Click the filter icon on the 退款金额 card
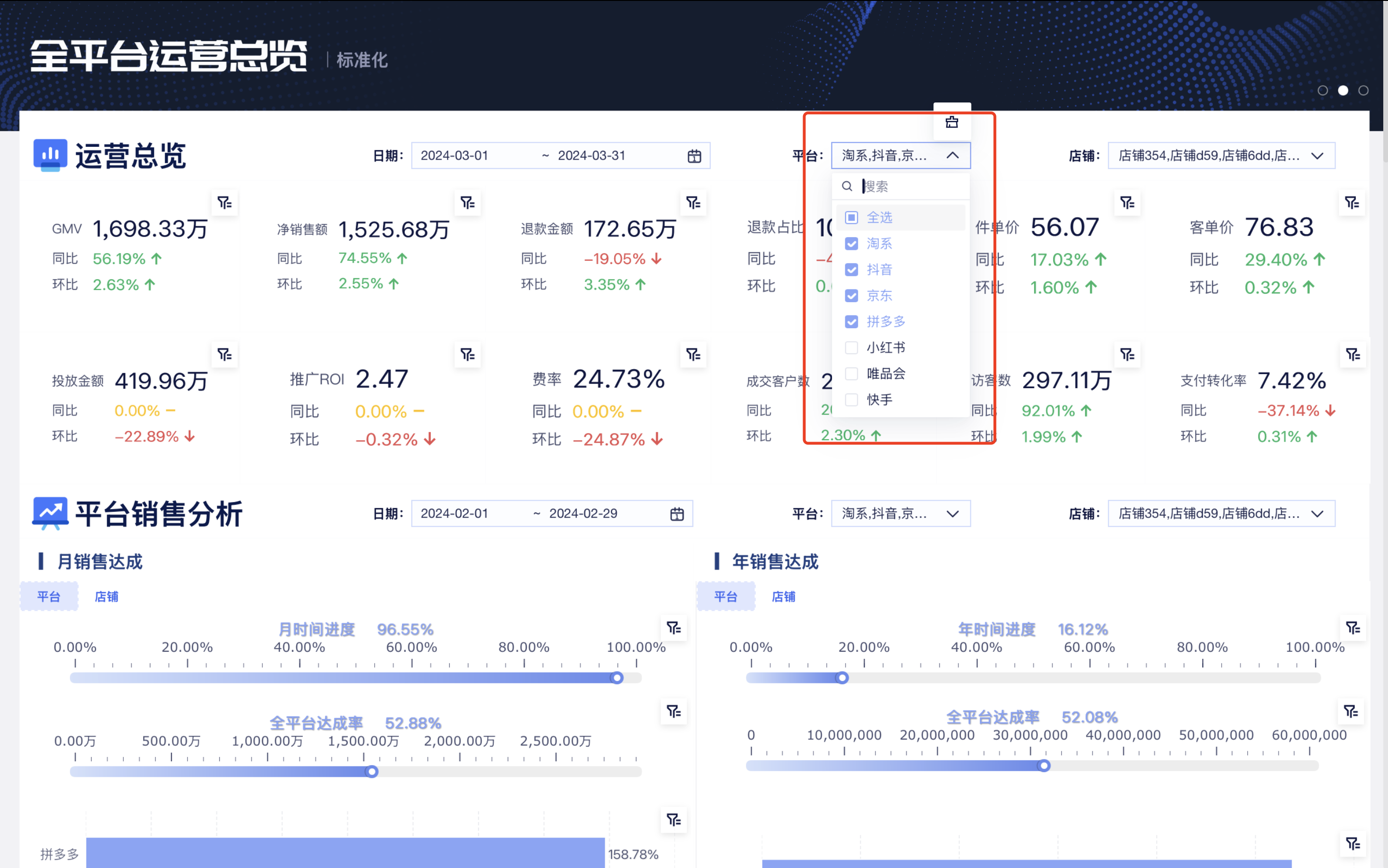This screenshot has width=1388, height=868. click(x=694, y=203)
